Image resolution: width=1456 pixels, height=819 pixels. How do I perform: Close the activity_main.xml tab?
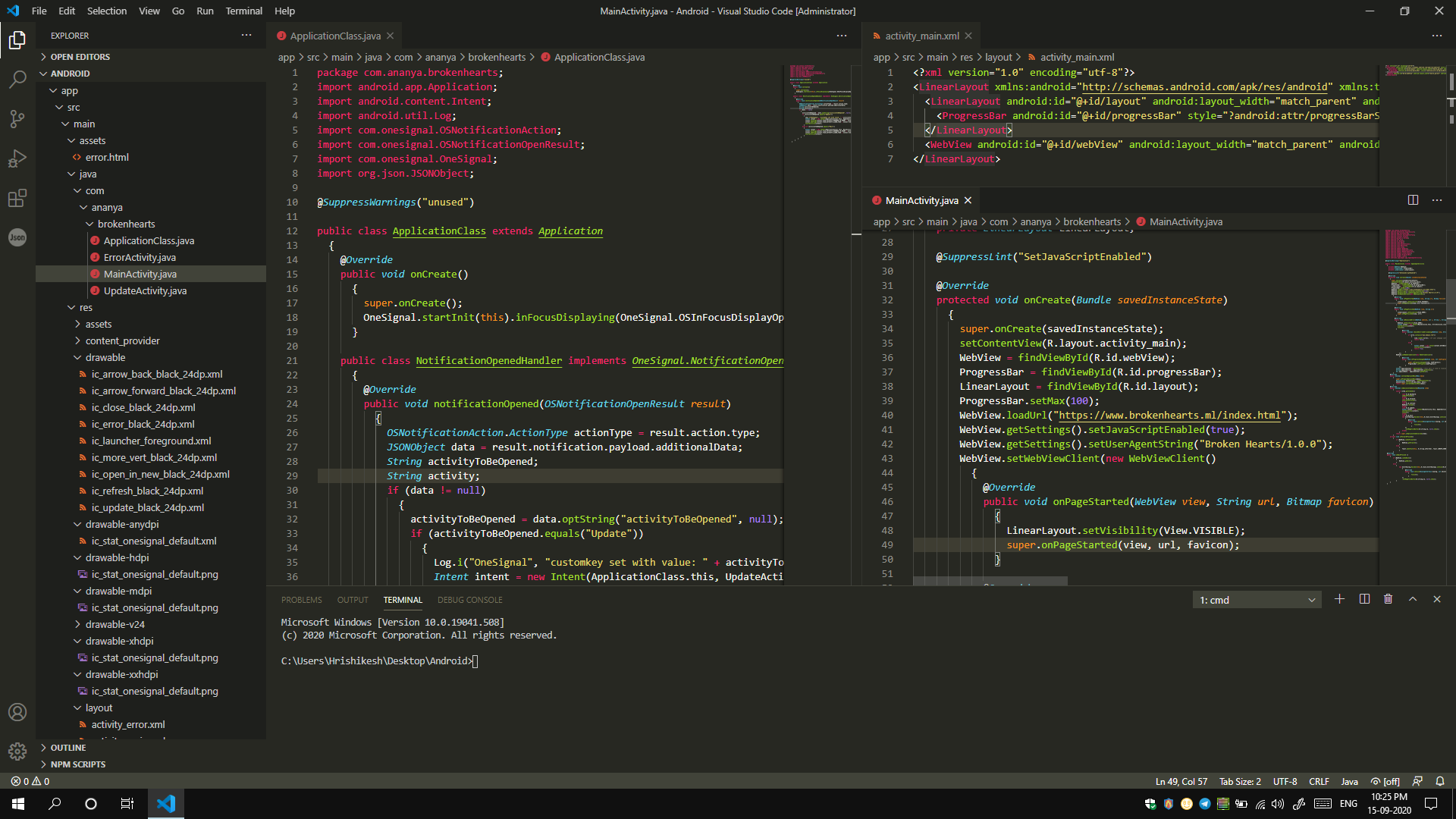tap(968, 36)
